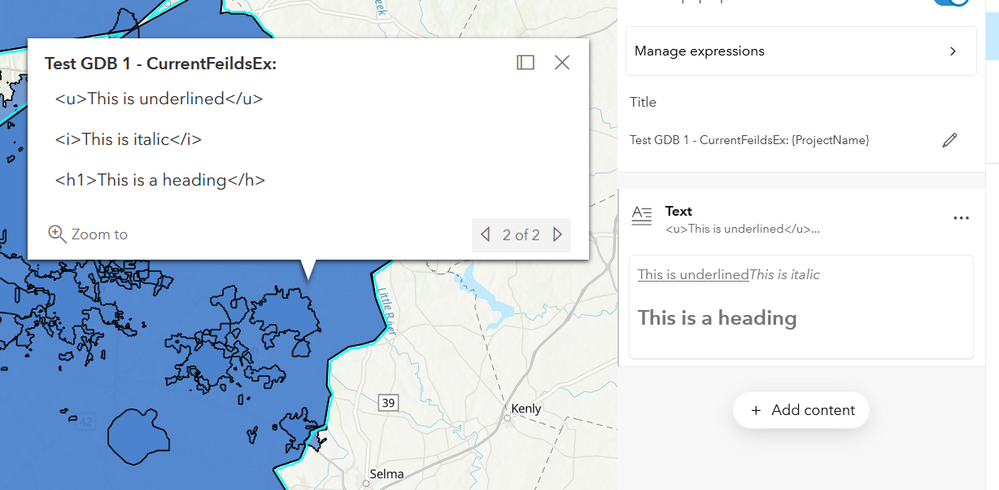Dock the popup using the dock icon

[525, 62]
